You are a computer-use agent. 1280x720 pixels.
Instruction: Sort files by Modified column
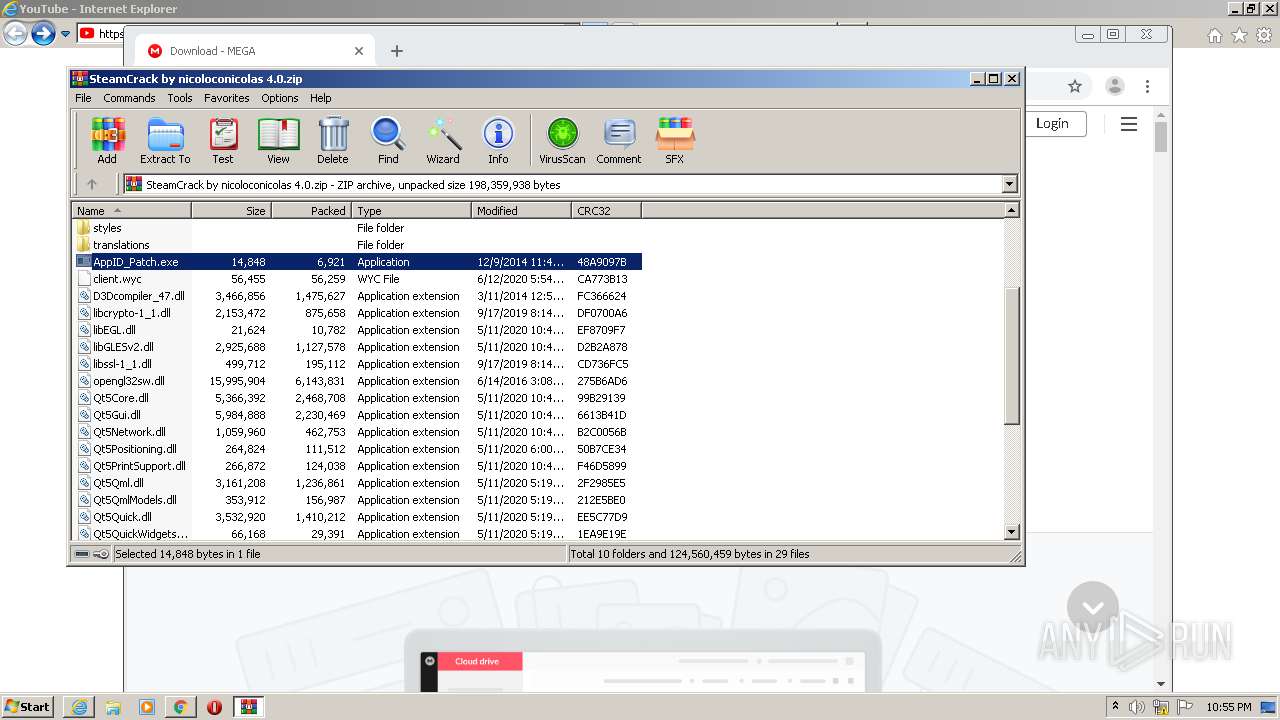coord(521,210)
